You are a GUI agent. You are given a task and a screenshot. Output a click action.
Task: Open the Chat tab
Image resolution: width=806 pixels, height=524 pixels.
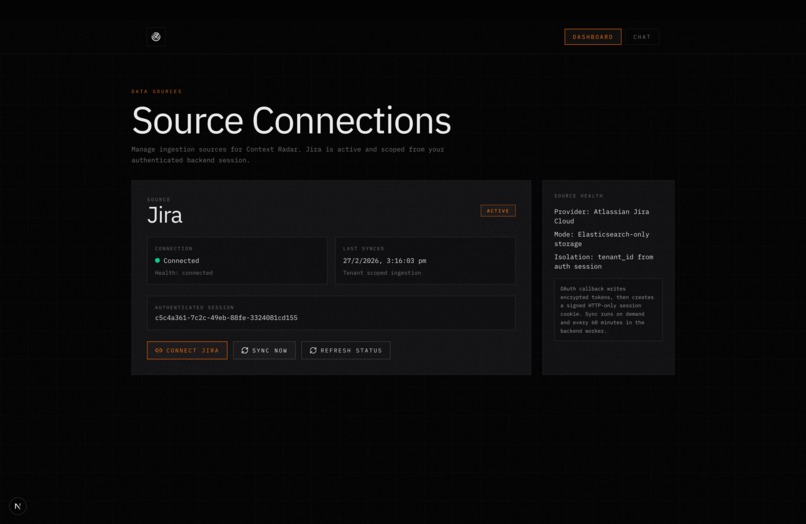tap(642, 37)
